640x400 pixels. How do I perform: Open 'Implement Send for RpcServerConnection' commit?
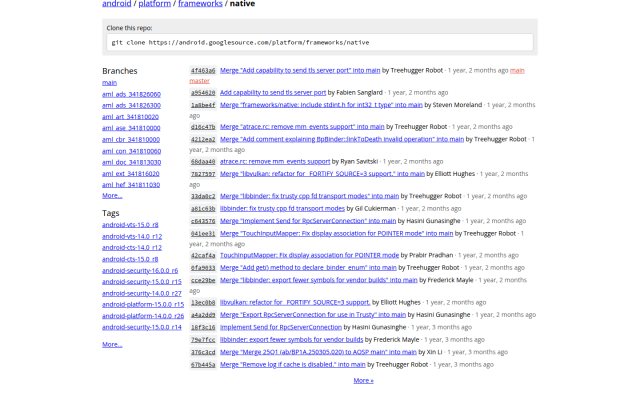(281, 327)
